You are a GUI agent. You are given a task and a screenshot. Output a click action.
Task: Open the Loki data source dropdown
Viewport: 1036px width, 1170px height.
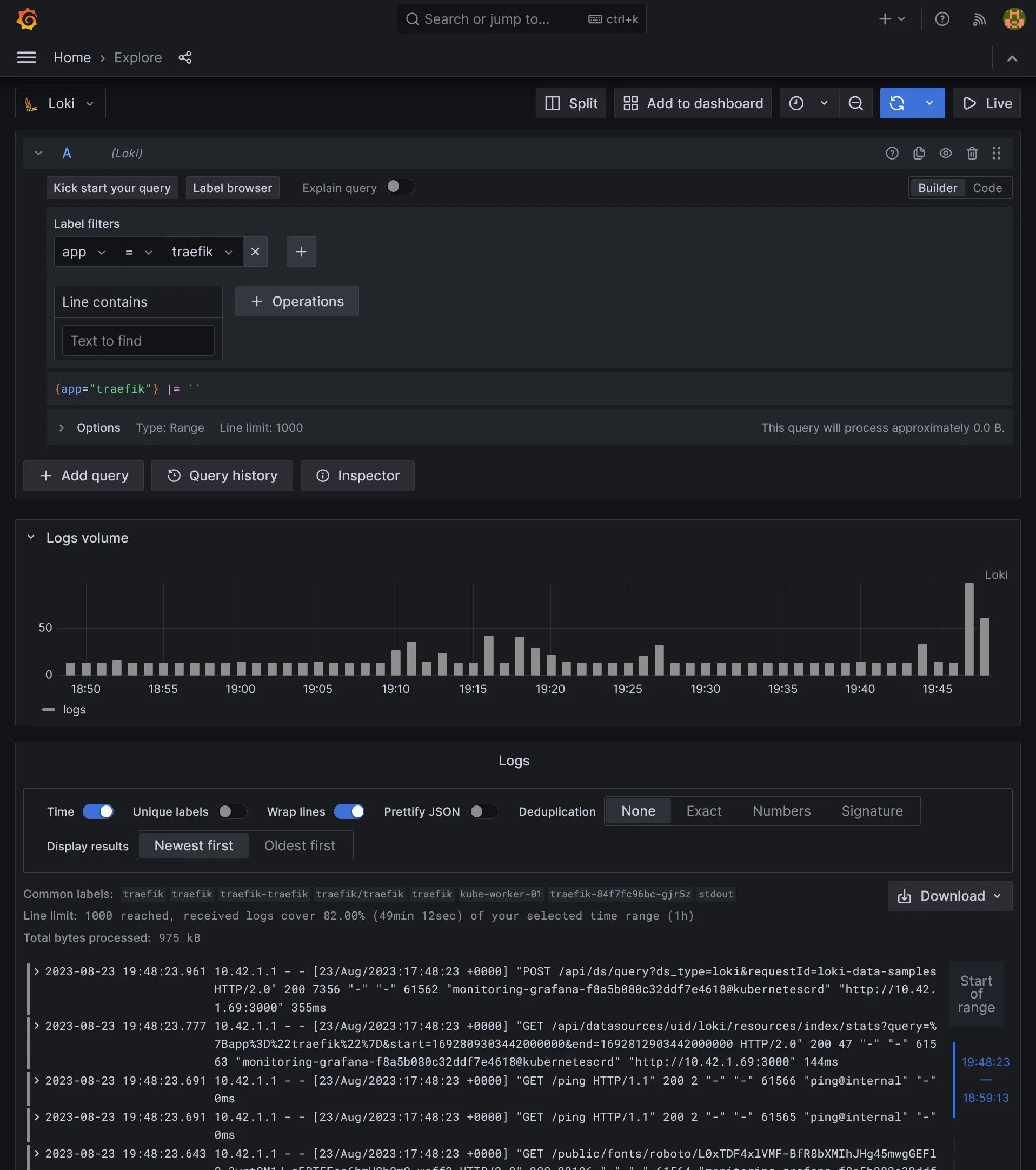60,104
